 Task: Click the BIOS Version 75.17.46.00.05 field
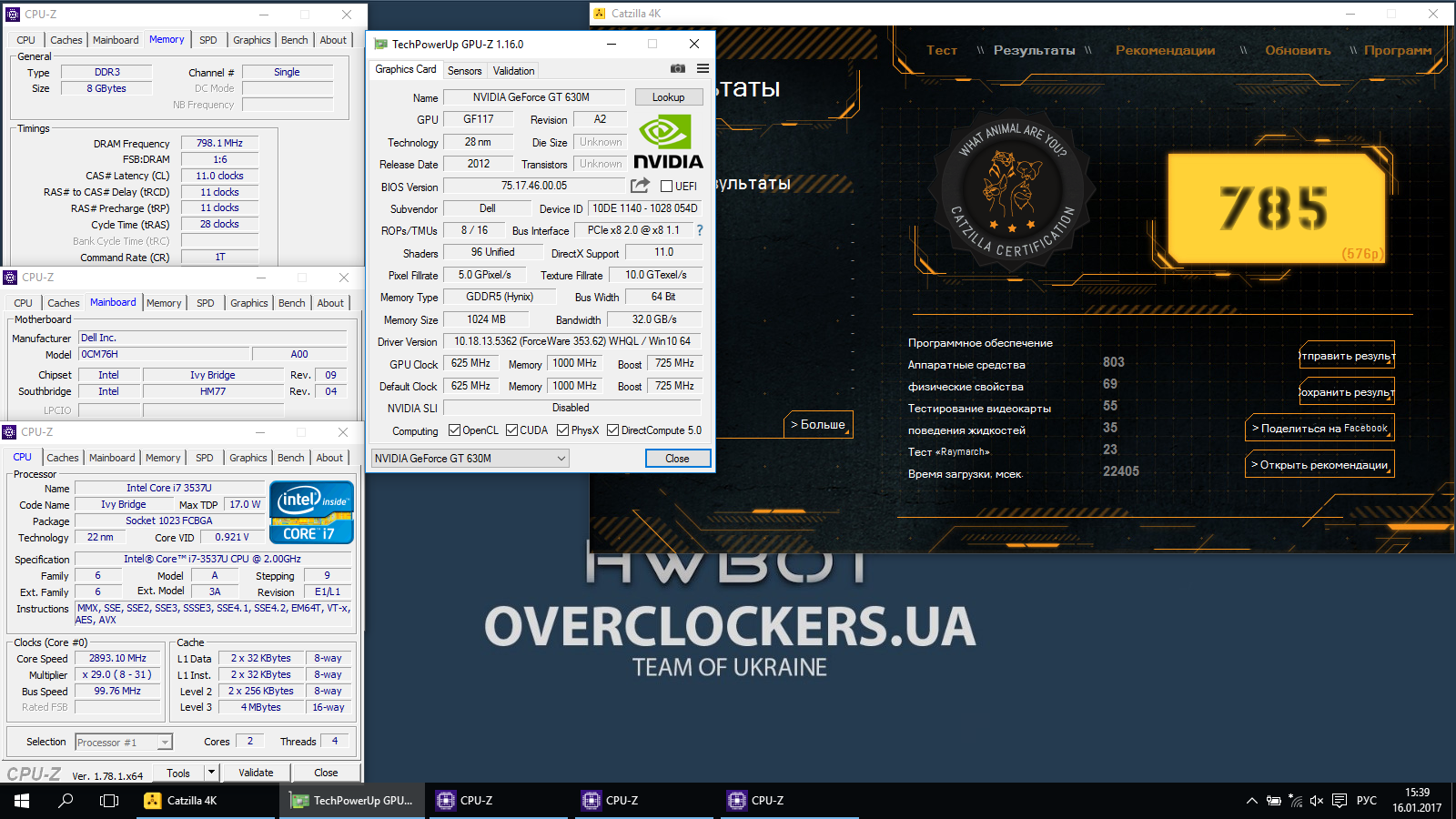click(x=533, y=186)
